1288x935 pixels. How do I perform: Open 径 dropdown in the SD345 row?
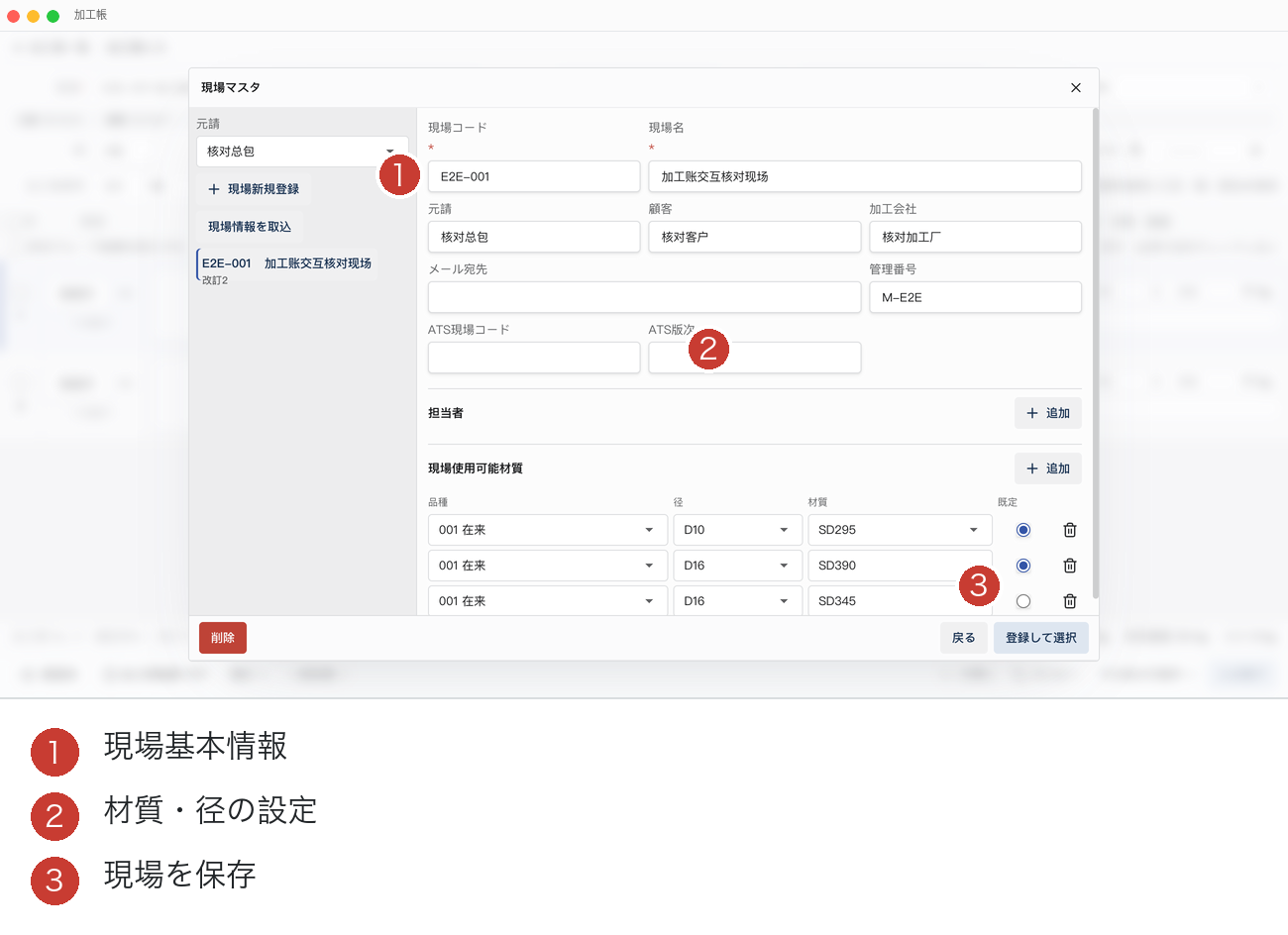[x=736, y=601]
